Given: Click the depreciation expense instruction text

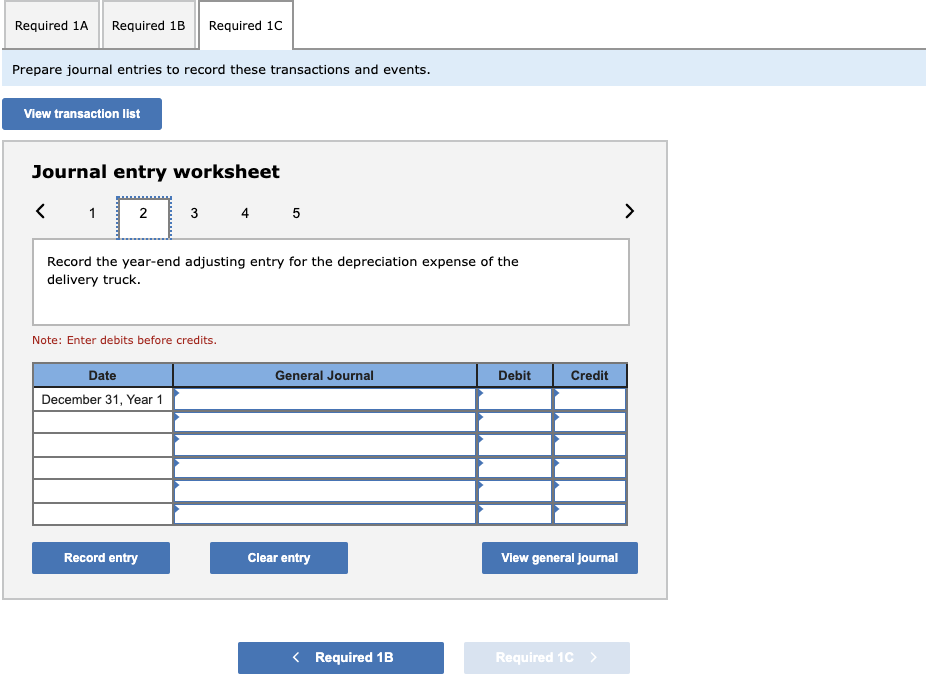Looking at the screenshot, I should pyautogui.click(x=283, y=271).
